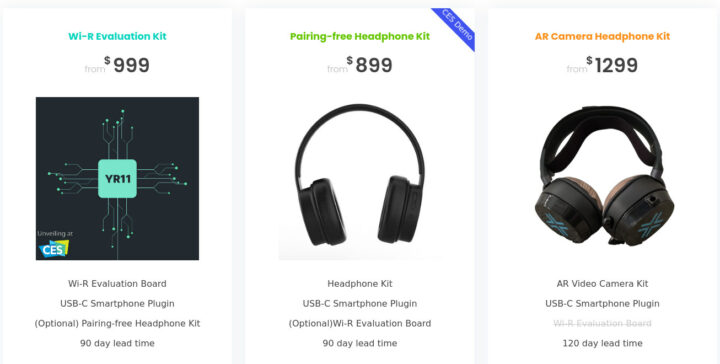720x364 pixels.
Task: Click (Optional)Wi-R Evaluation Board line
Action: (360, 323)
